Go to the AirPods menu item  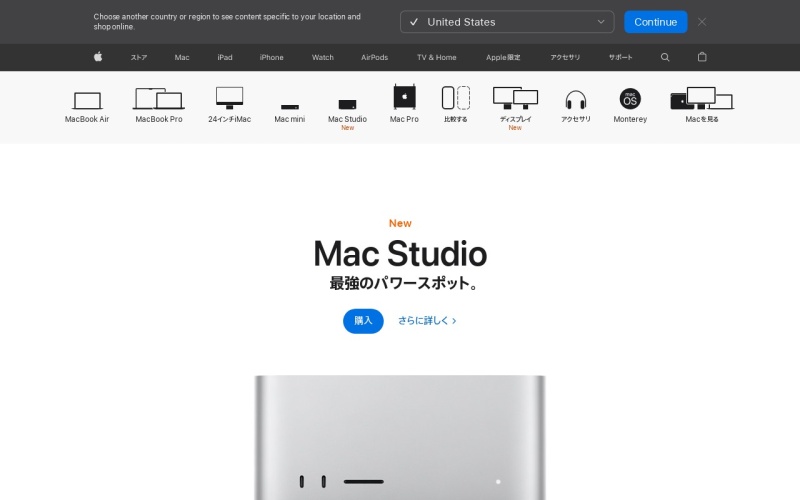(x=375, y=57)
